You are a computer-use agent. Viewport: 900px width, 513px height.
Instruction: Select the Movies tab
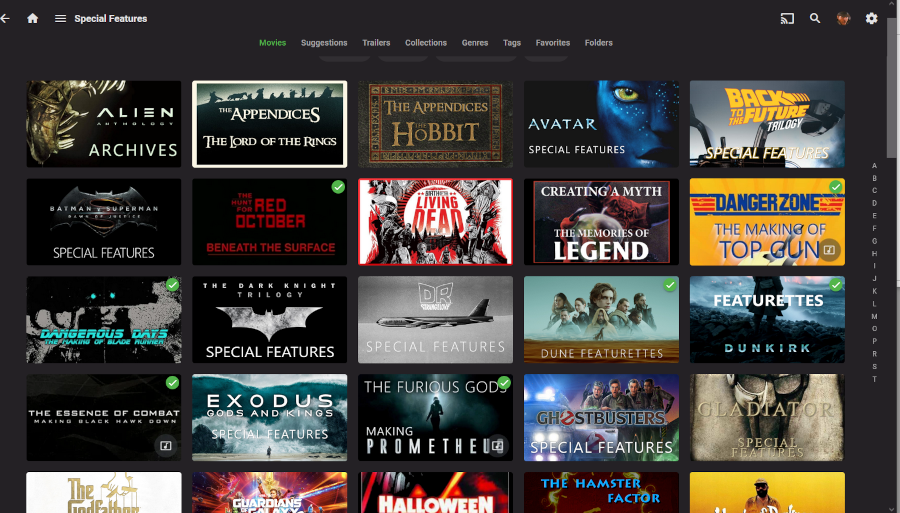coord(273,42)
